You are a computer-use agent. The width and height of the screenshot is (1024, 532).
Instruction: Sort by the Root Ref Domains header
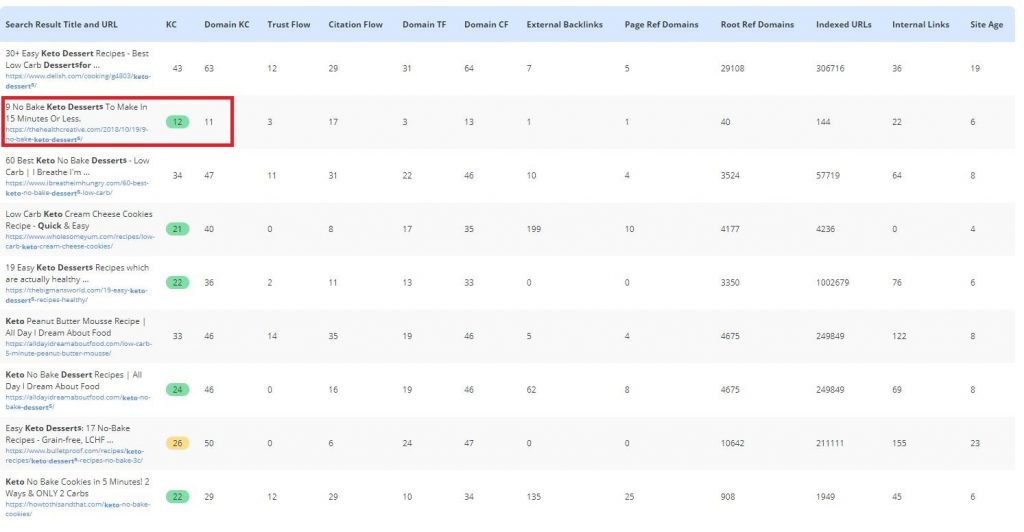[757, 24]
